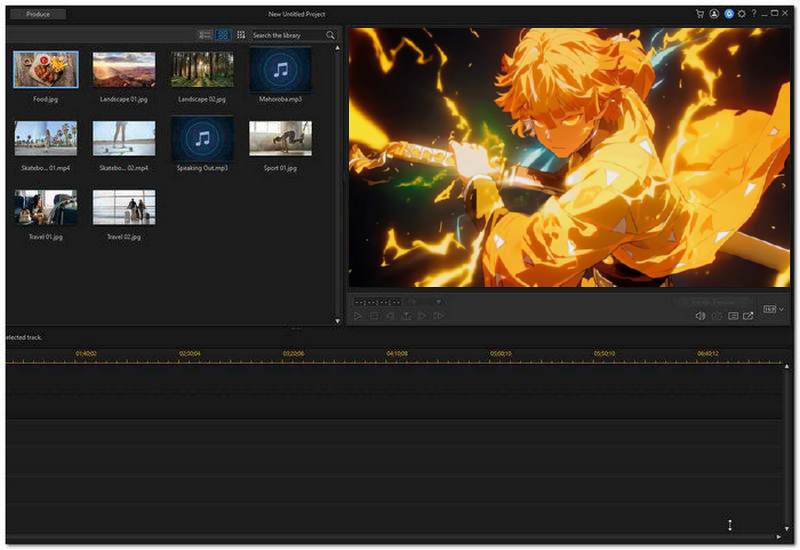The height and width of the screenshot is (550, 800).
Task: Select the Mahoroba.mp3 audio thumbnail
Action: [280, 70]
